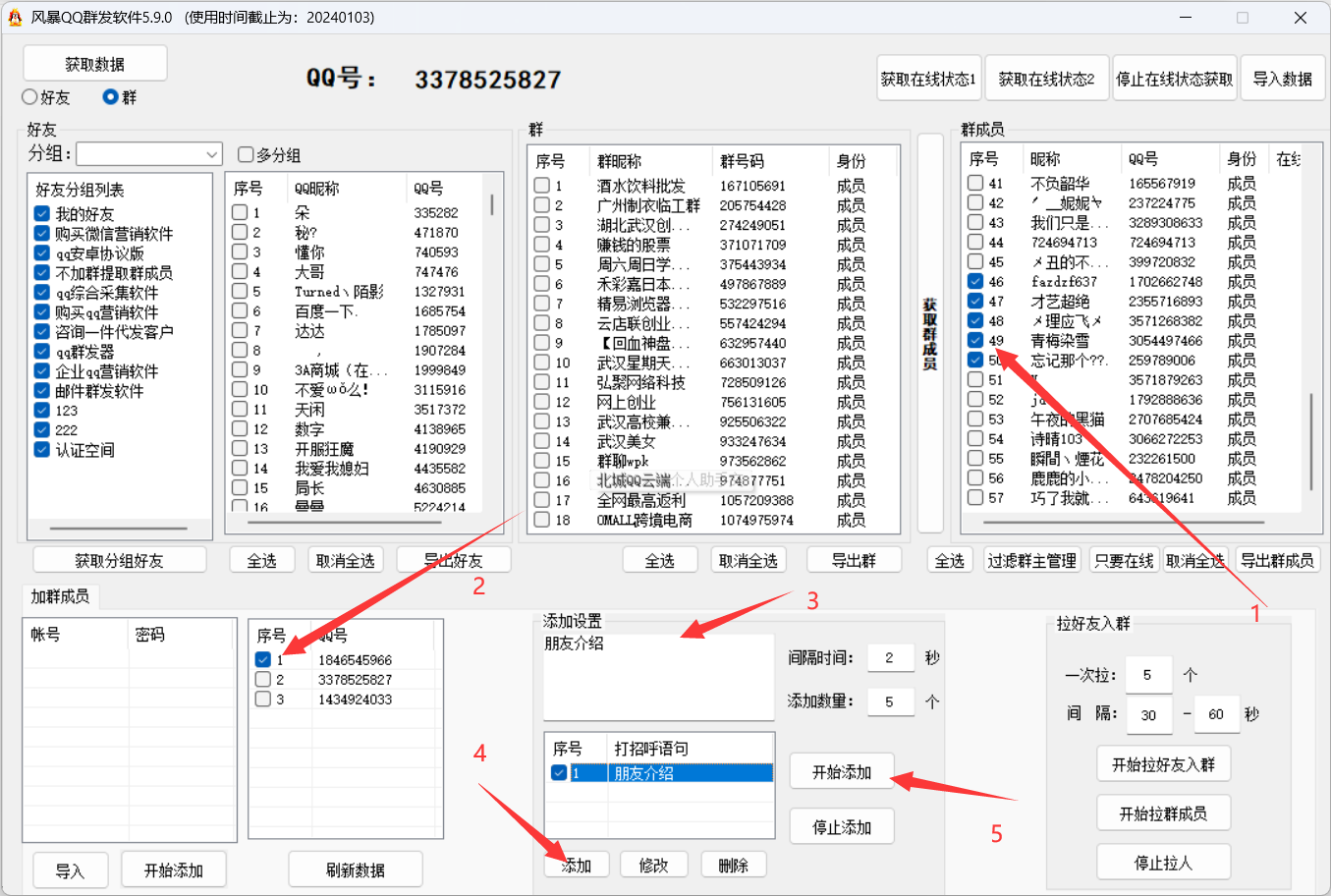Viewport: 1331px width, 896px height.
Task: Switch to the 加群成员 tab
Action: click(60, 596)
